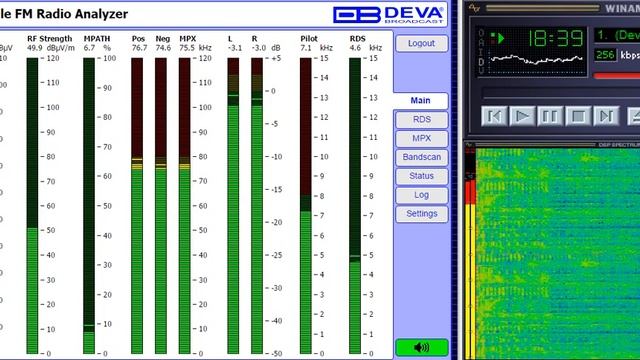Click Winamp pause button
The image size is (640, 360).
[550, 116]
